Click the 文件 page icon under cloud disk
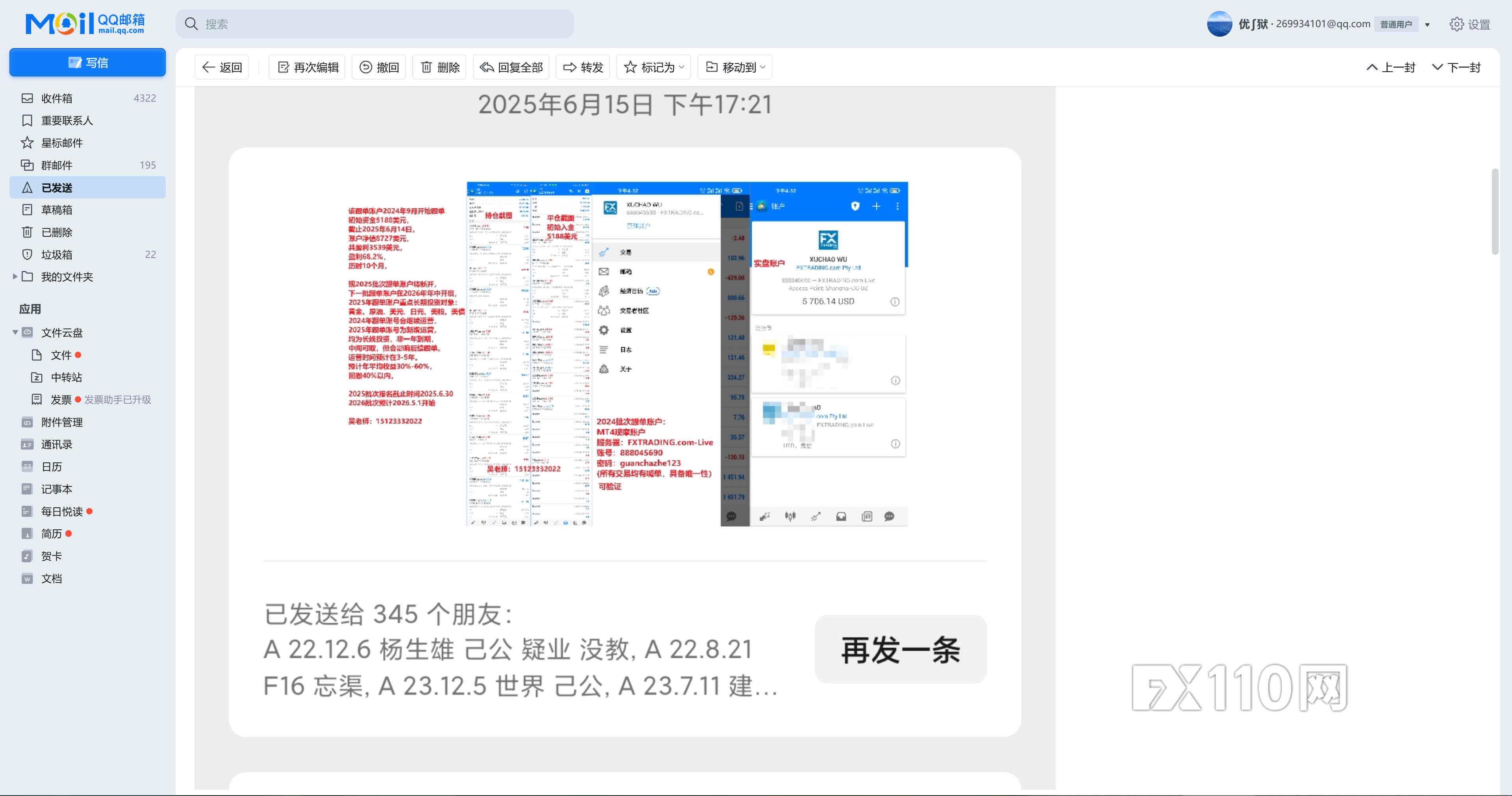 click(36, 354)
